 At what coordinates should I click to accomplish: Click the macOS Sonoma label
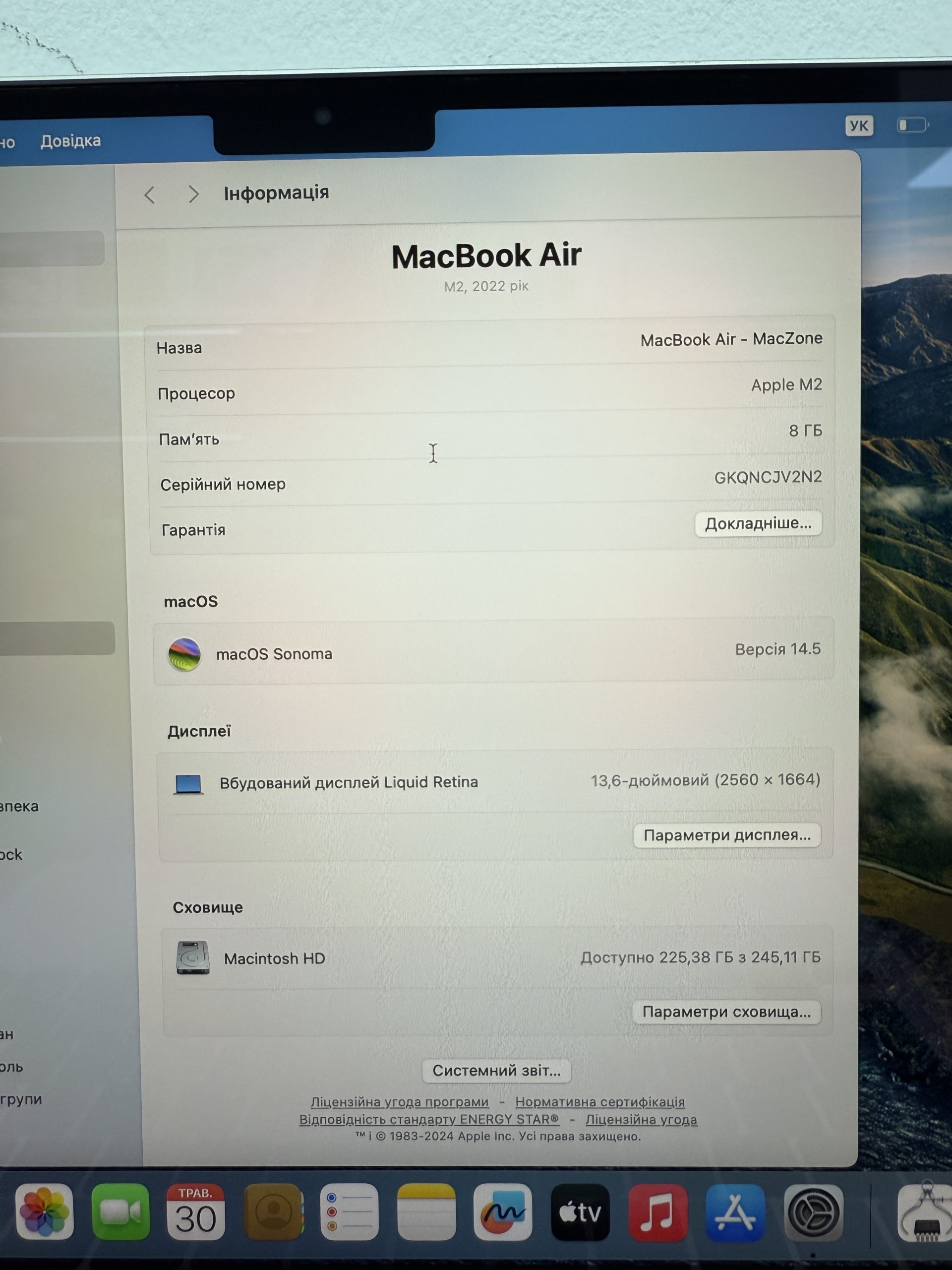[x=274, y=654]
